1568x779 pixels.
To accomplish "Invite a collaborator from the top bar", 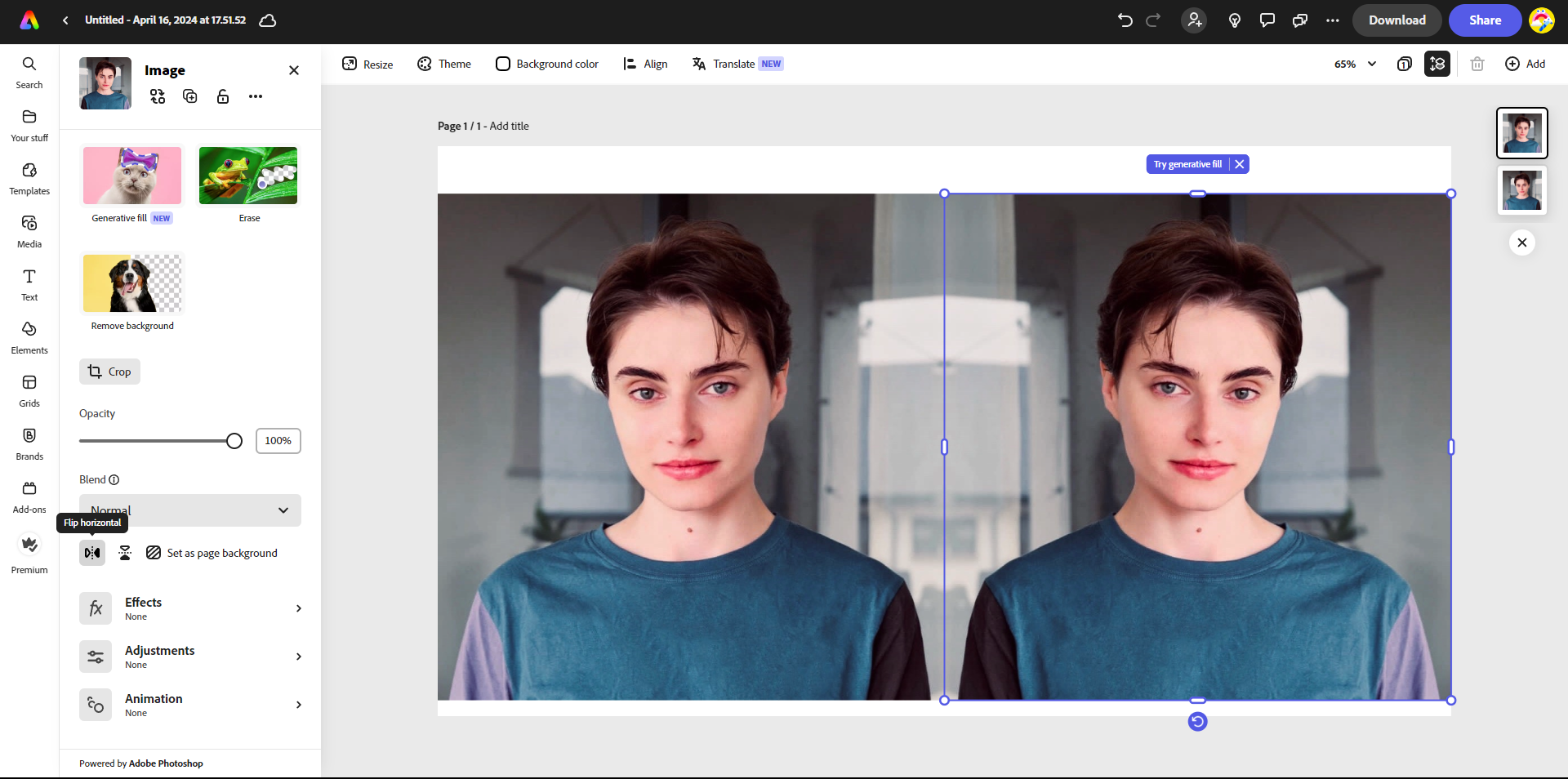I will 1194,20.
